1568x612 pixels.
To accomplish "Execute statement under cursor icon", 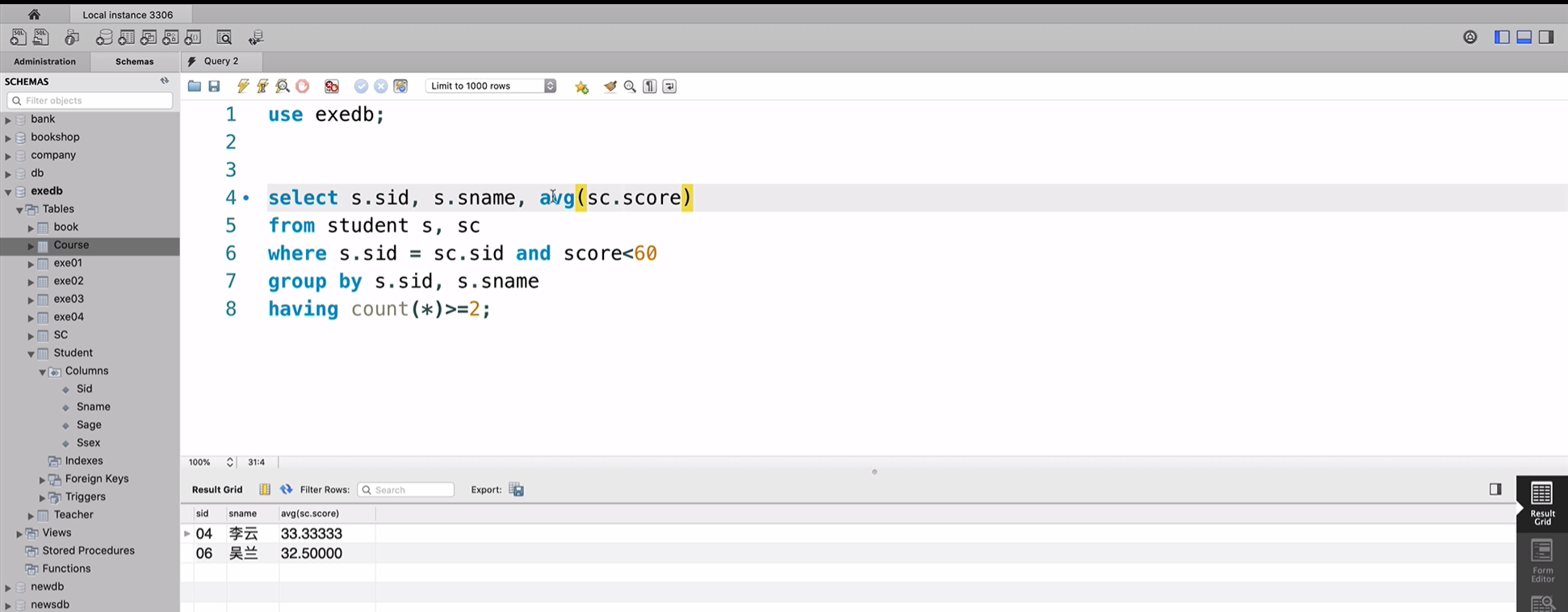I will tap(262, 86).
